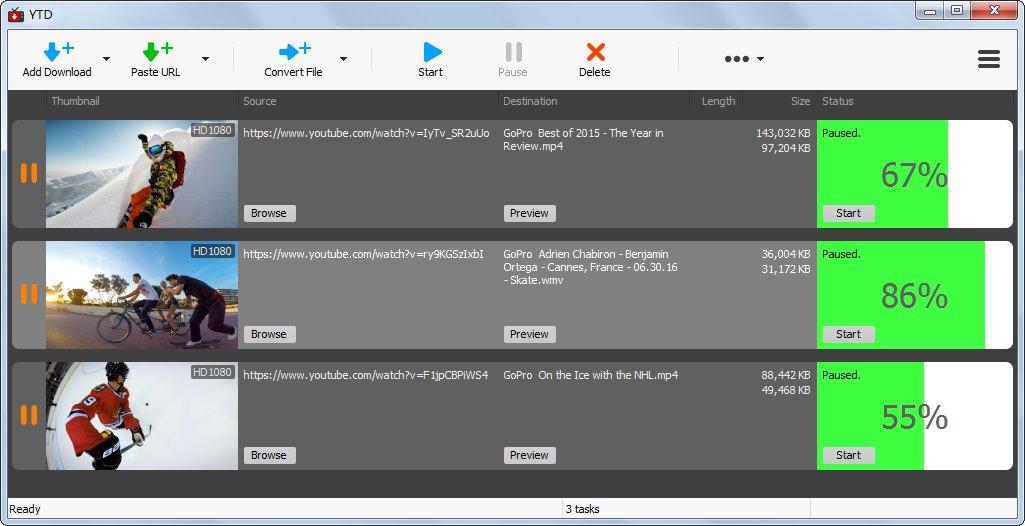Click the Paused. label of the 55% row
Viewport: 1025px width, 526px height.
[x=841, y=375]
